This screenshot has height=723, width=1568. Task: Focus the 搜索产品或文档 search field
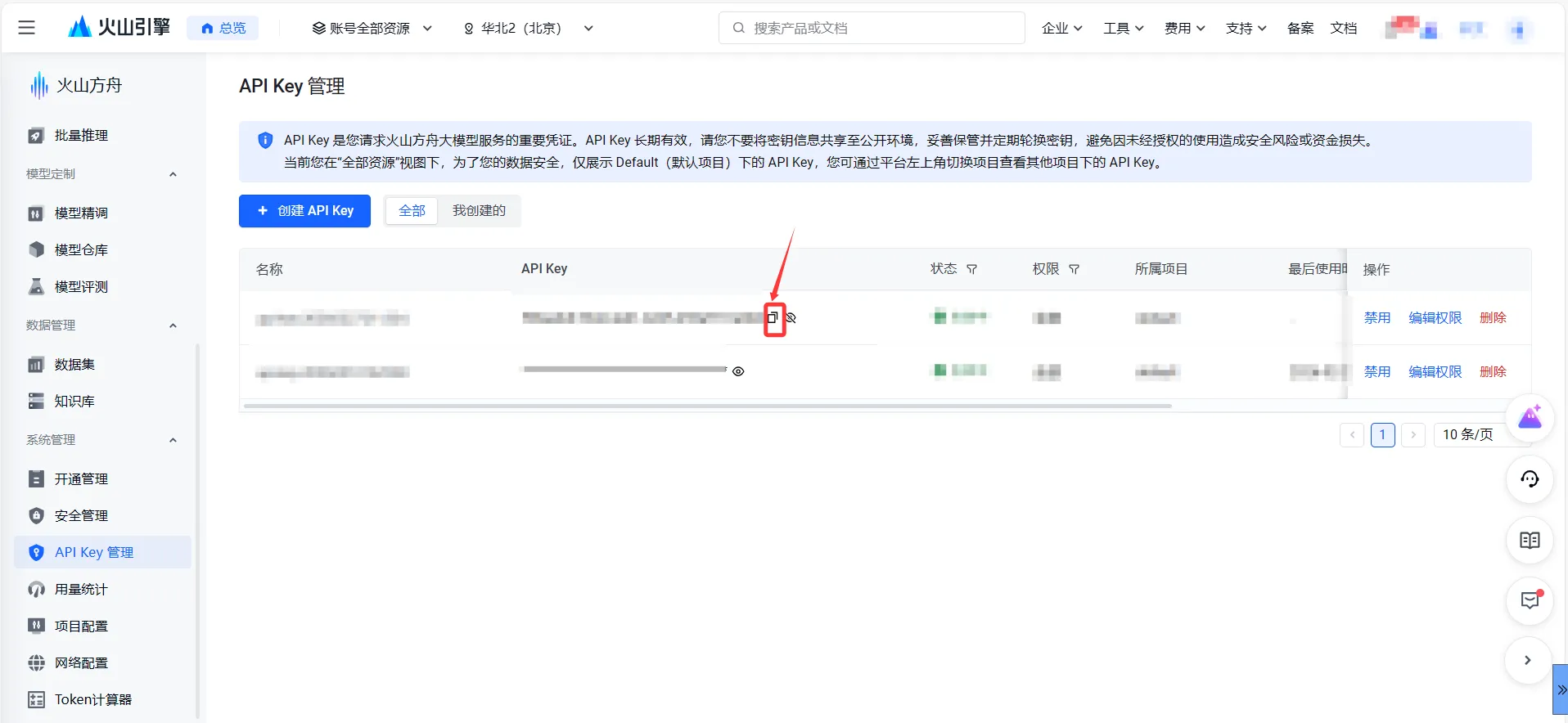[x=872, y=28]
